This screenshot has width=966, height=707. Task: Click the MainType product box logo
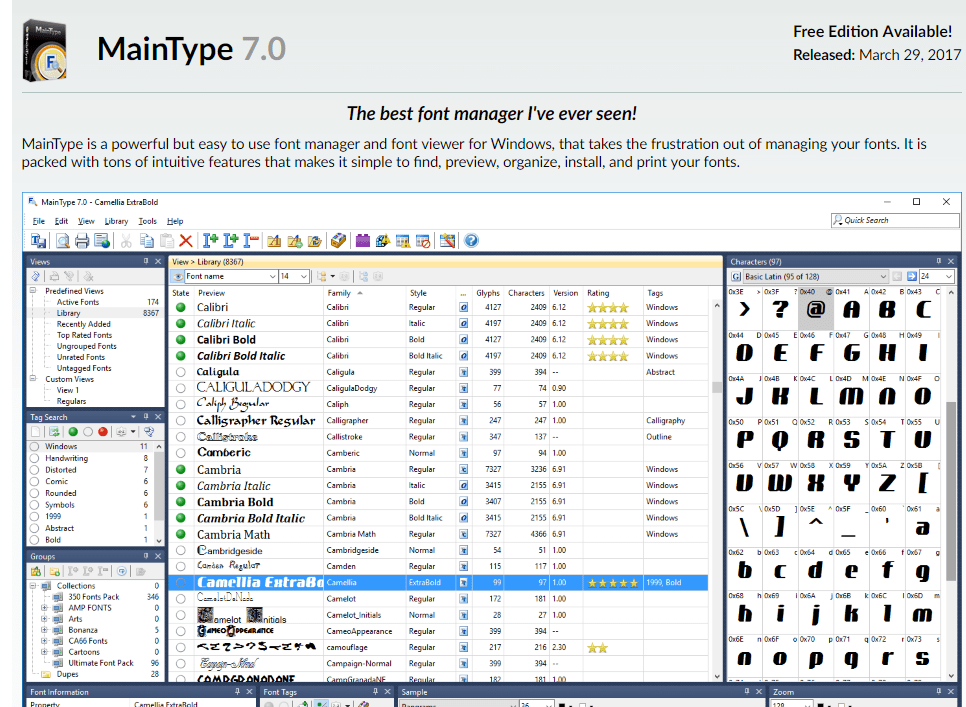click(x=44, y=50)
